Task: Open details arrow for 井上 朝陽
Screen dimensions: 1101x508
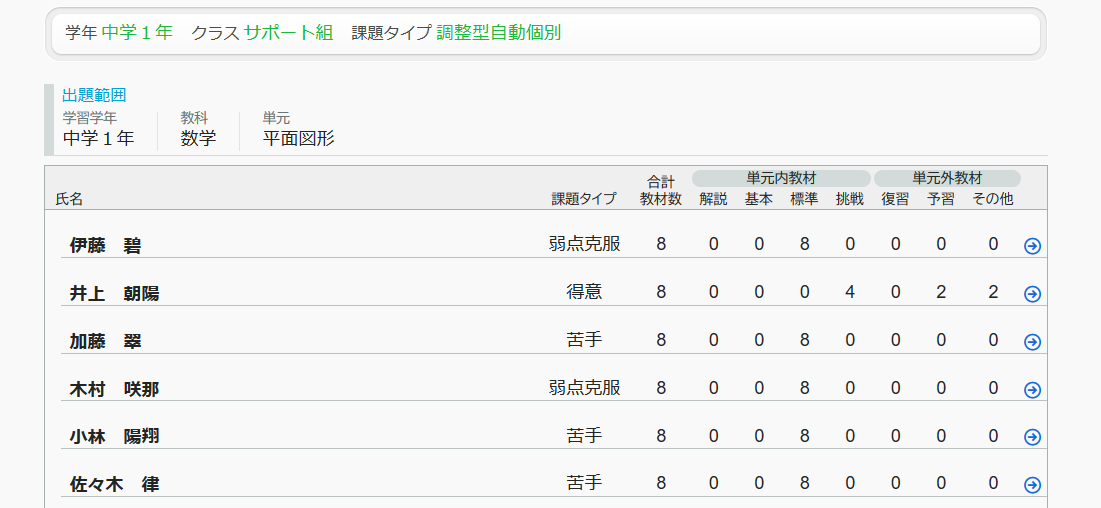Action: point(1032,294)
